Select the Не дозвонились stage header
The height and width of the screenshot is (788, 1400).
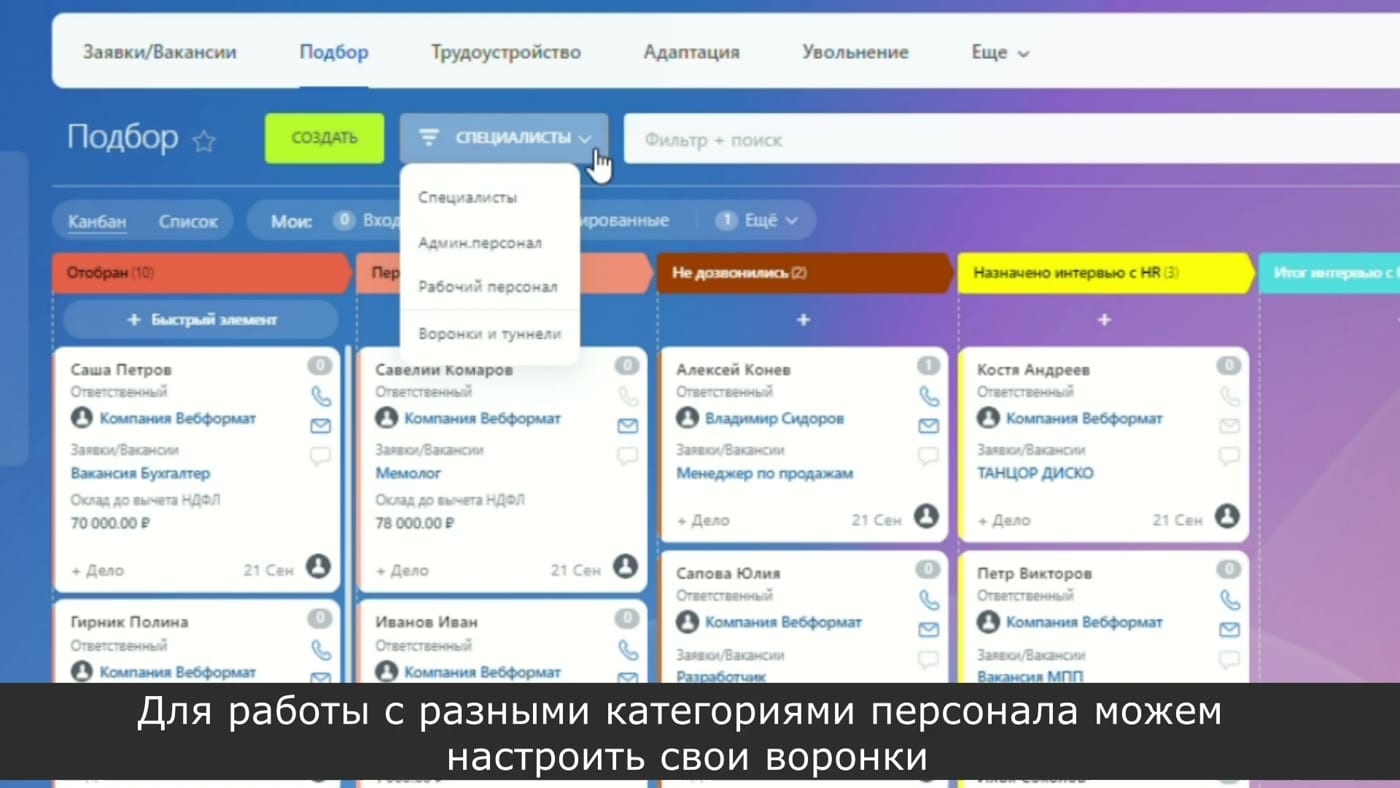pos(805,272)
